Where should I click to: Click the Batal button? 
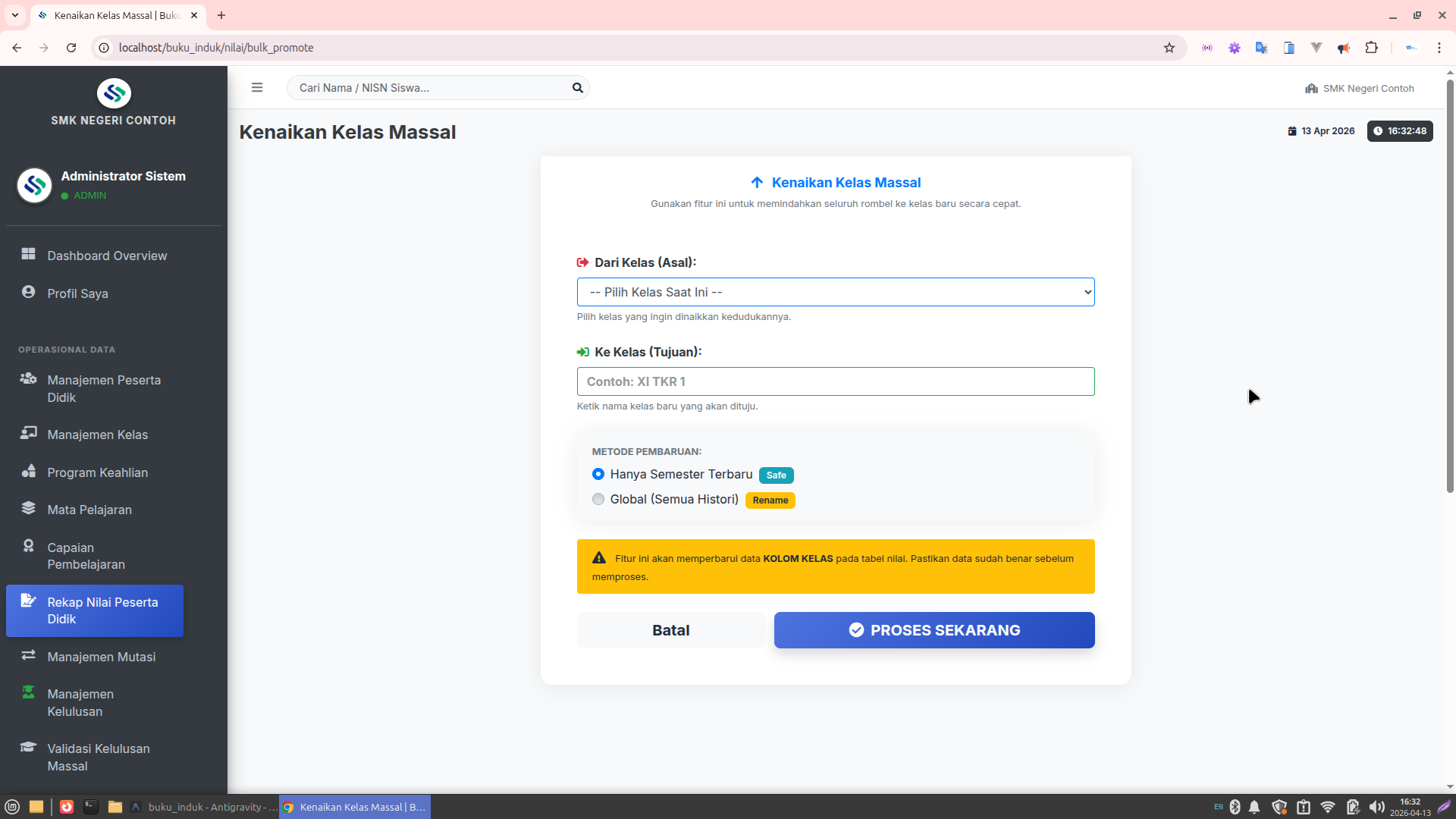[670, 630]
